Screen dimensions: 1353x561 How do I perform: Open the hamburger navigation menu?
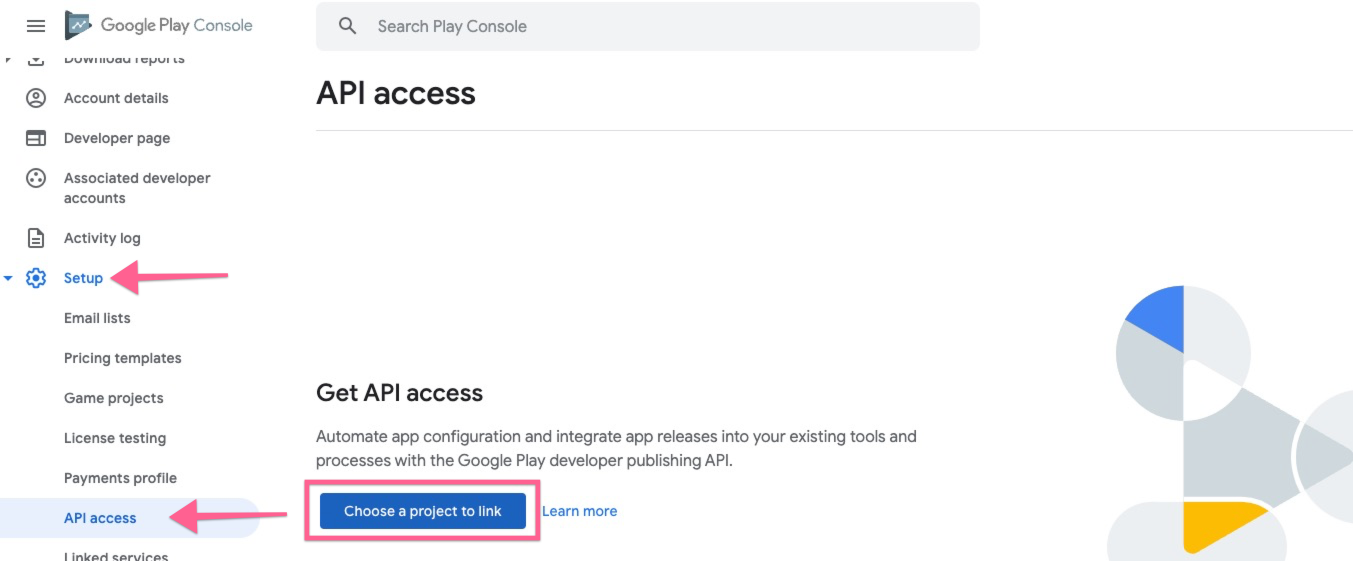coord(36,26)
